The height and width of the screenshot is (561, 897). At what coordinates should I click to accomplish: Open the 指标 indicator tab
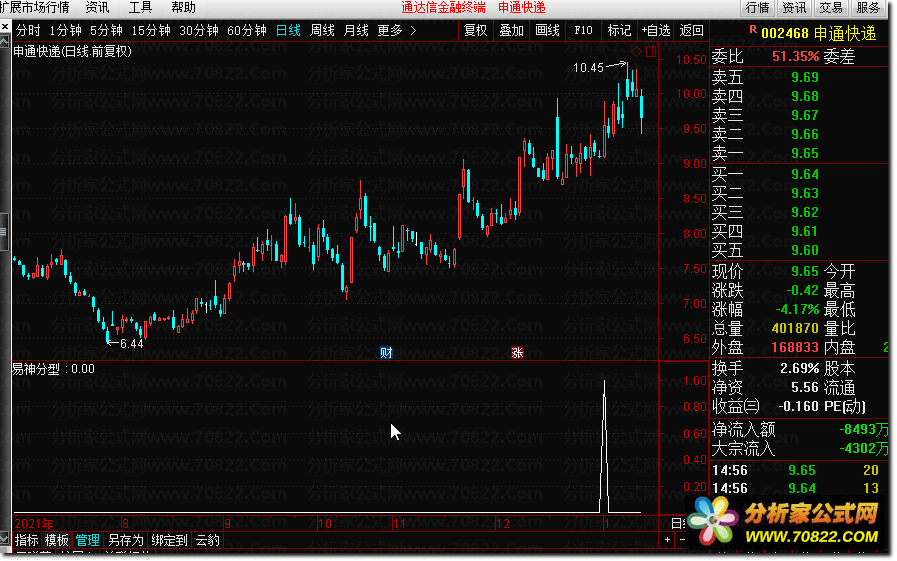click(26, 540)
